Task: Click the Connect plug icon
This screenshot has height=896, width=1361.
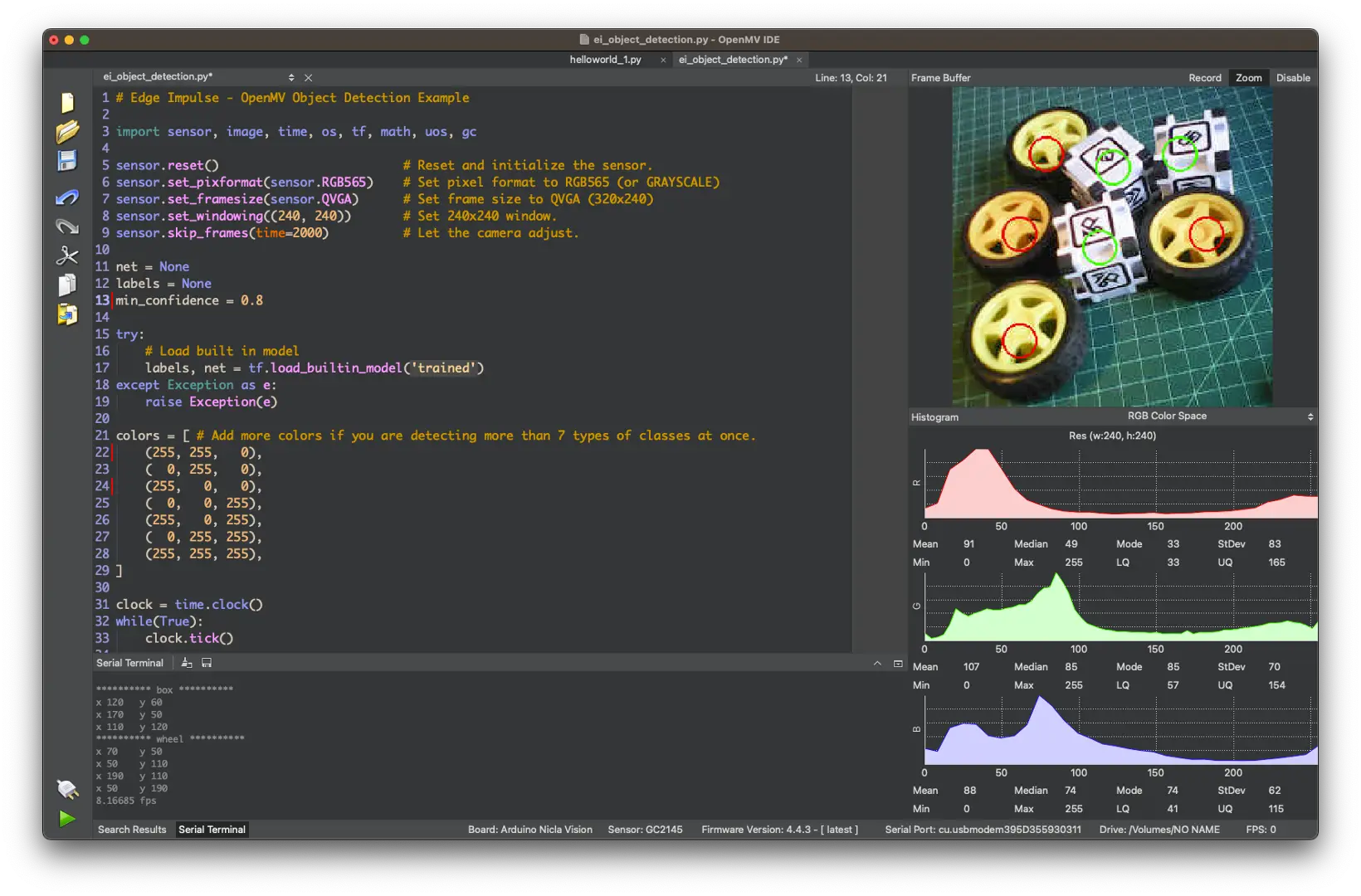Action: pyautogui.click(x=67, y=789)
